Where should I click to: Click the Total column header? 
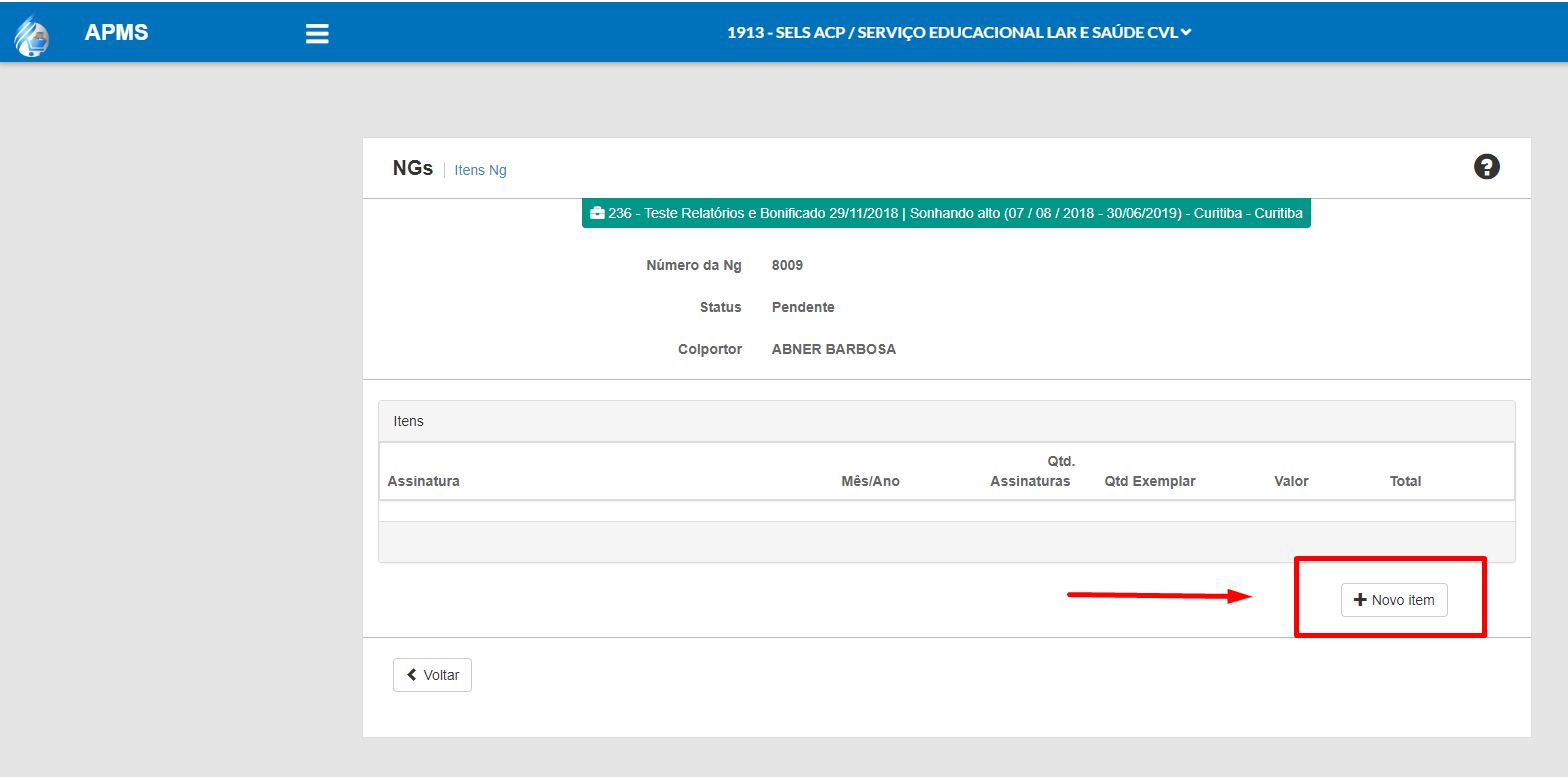(x=1405, y=481)
